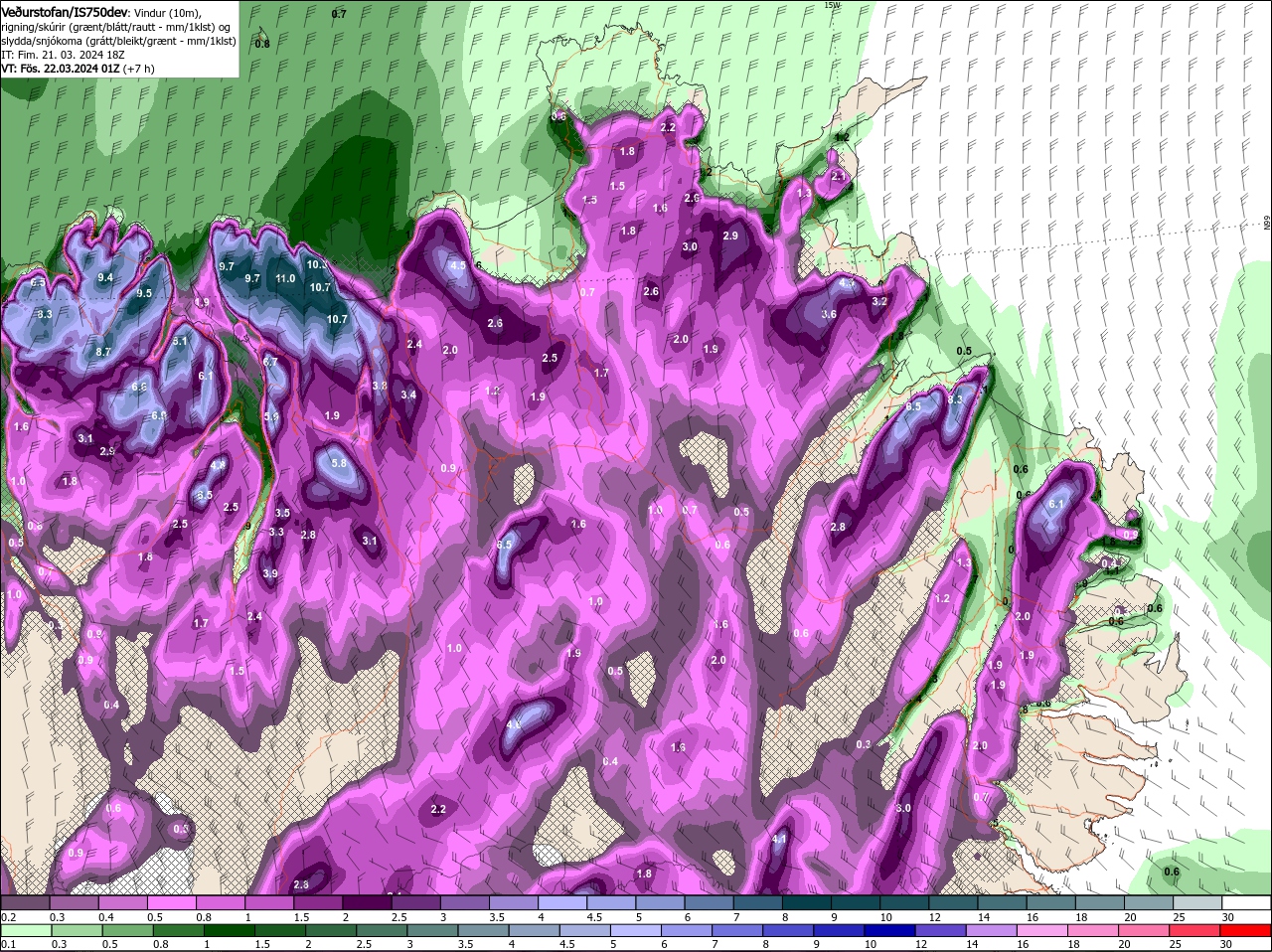Click the 2.1 precipitation value label
Screen dimensions: 1272x952
838,176
